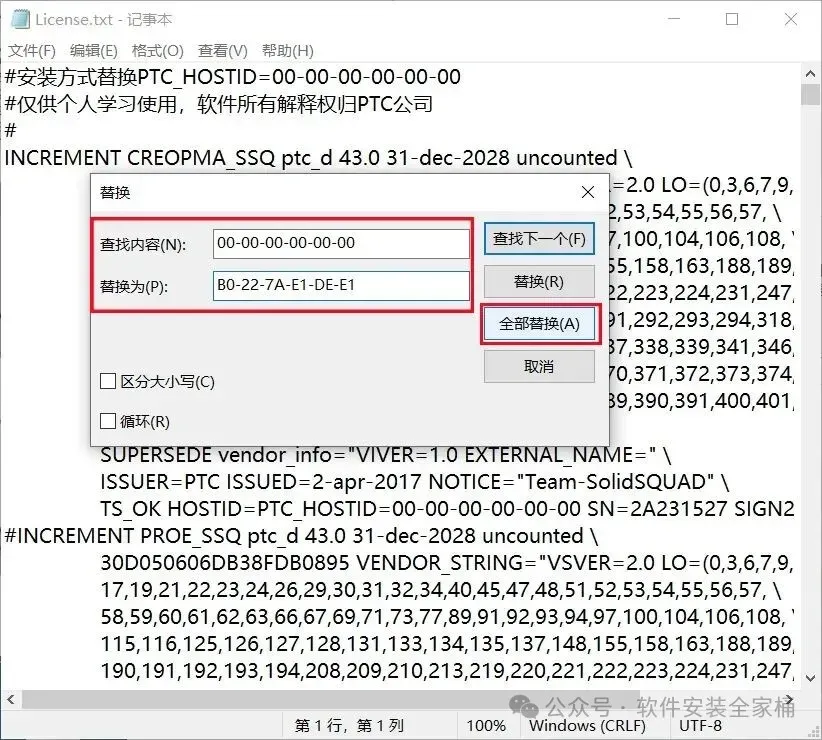Click the 第 1 行, 第 1 列 status entry
Image resolution: width=822 pixels, height=740 pixels.
pyautogui.click(x=349, y=726)
